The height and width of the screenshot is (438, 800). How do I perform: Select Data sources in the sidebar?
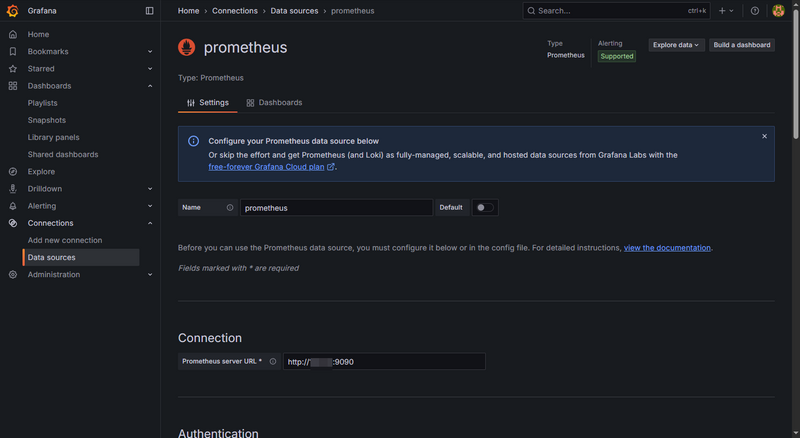(x=81, y=257)
